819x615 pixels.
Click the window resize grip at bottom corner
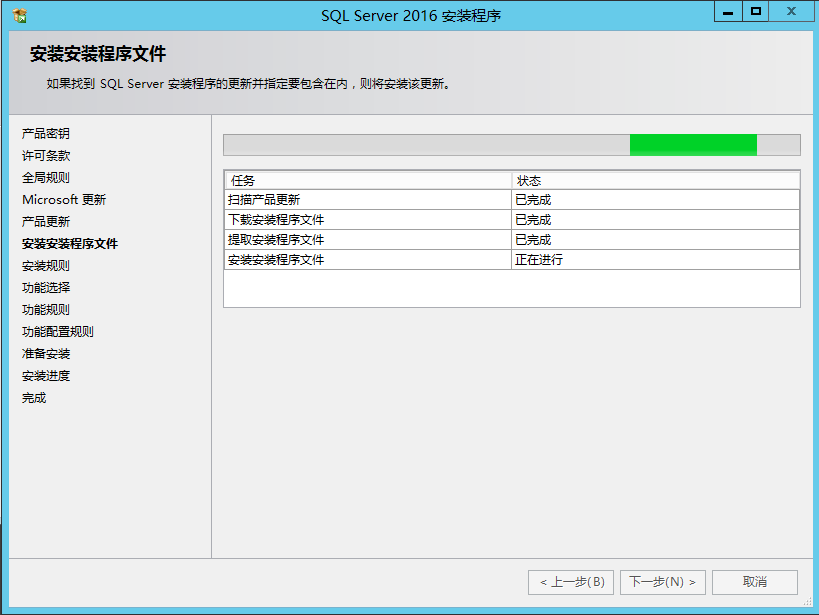tap(808, 602)
